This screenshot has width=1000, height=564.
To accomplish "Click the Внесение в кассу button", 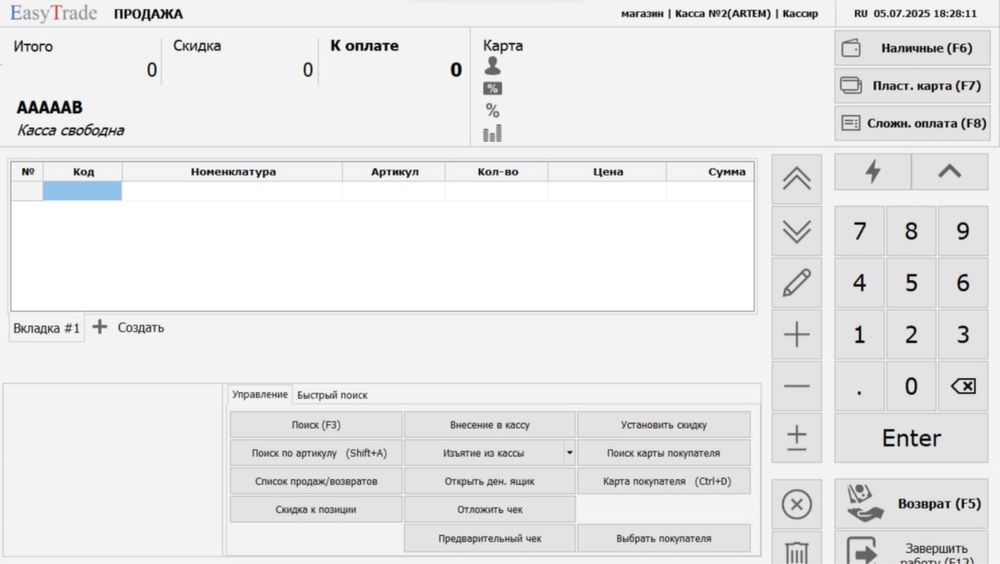I will (490, 425).
